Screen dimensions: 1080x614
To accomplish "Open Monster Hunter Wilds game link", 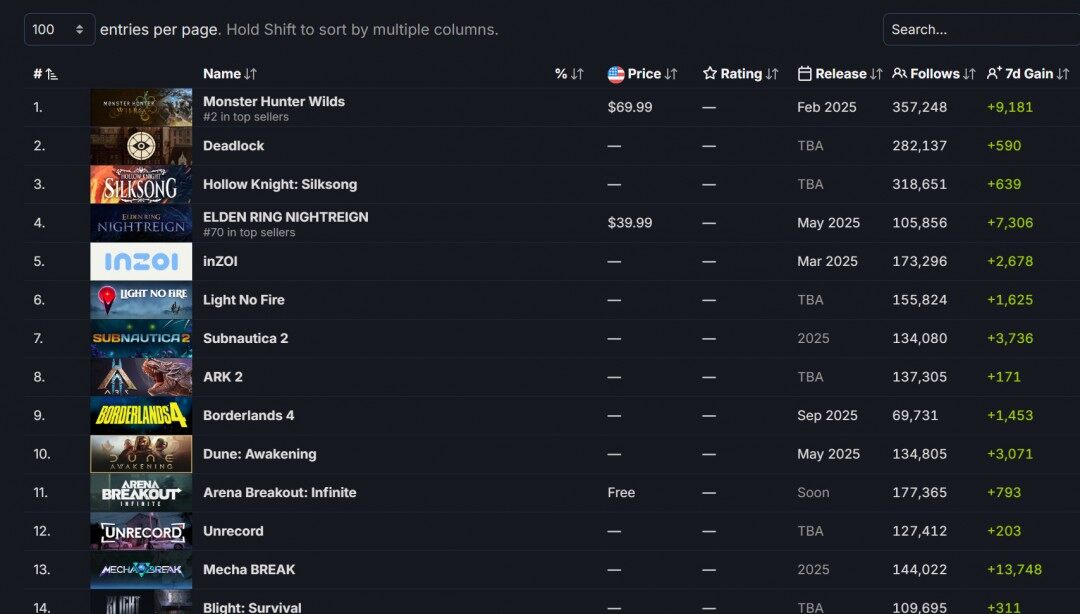I will [273, 101].
